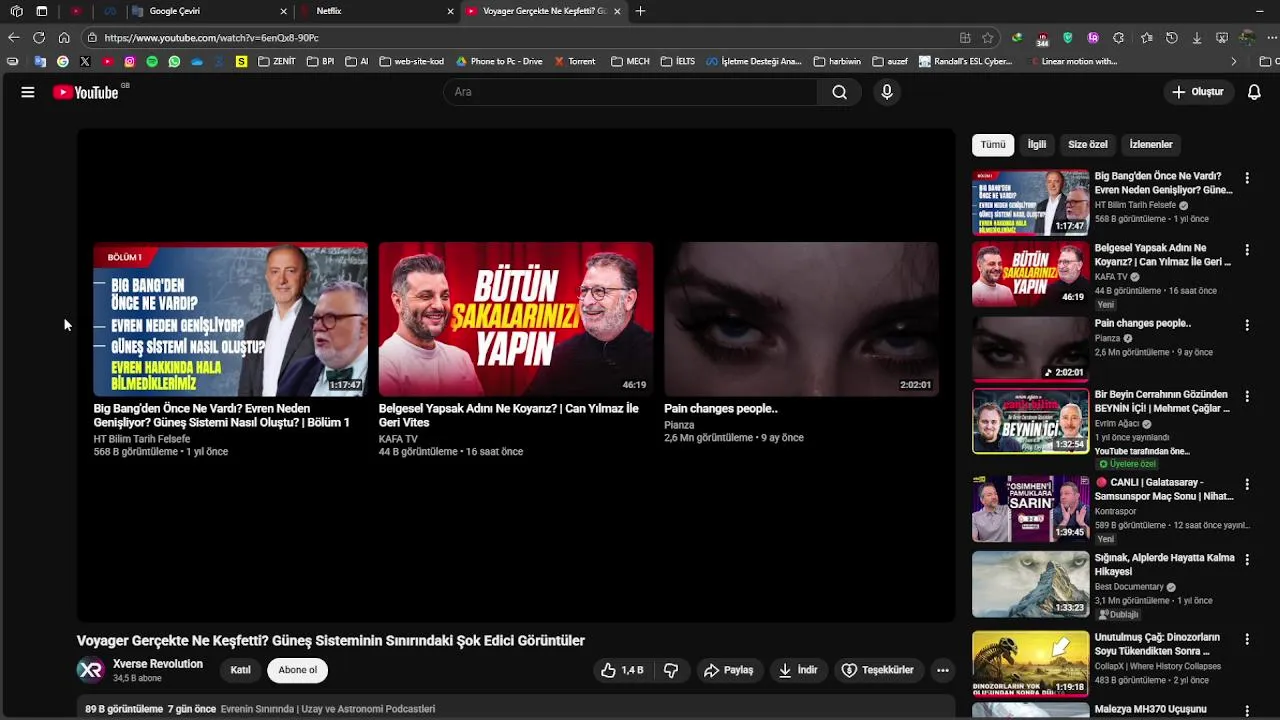Close the Google Çeviri tab
This screenshot has width=1280, height=720.
pos(284,11)
